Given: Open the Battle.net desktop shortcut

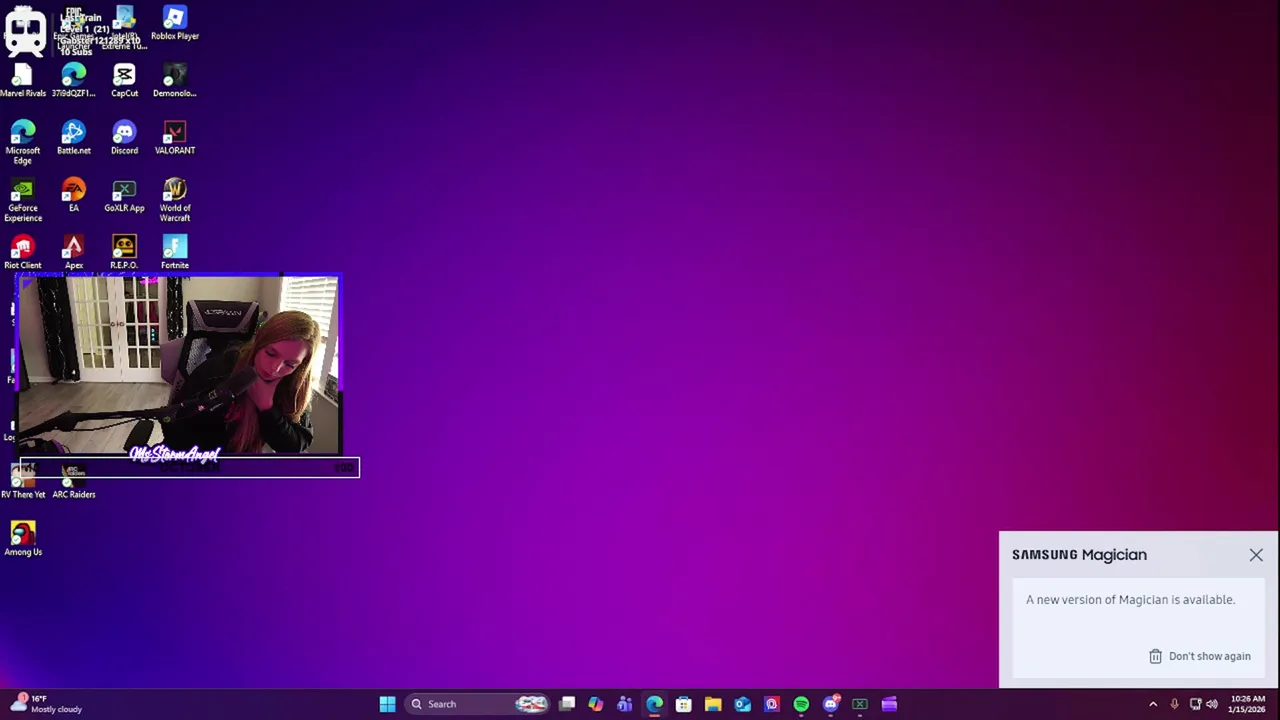Looking at the screenshot, I should (x=74, y=138).
